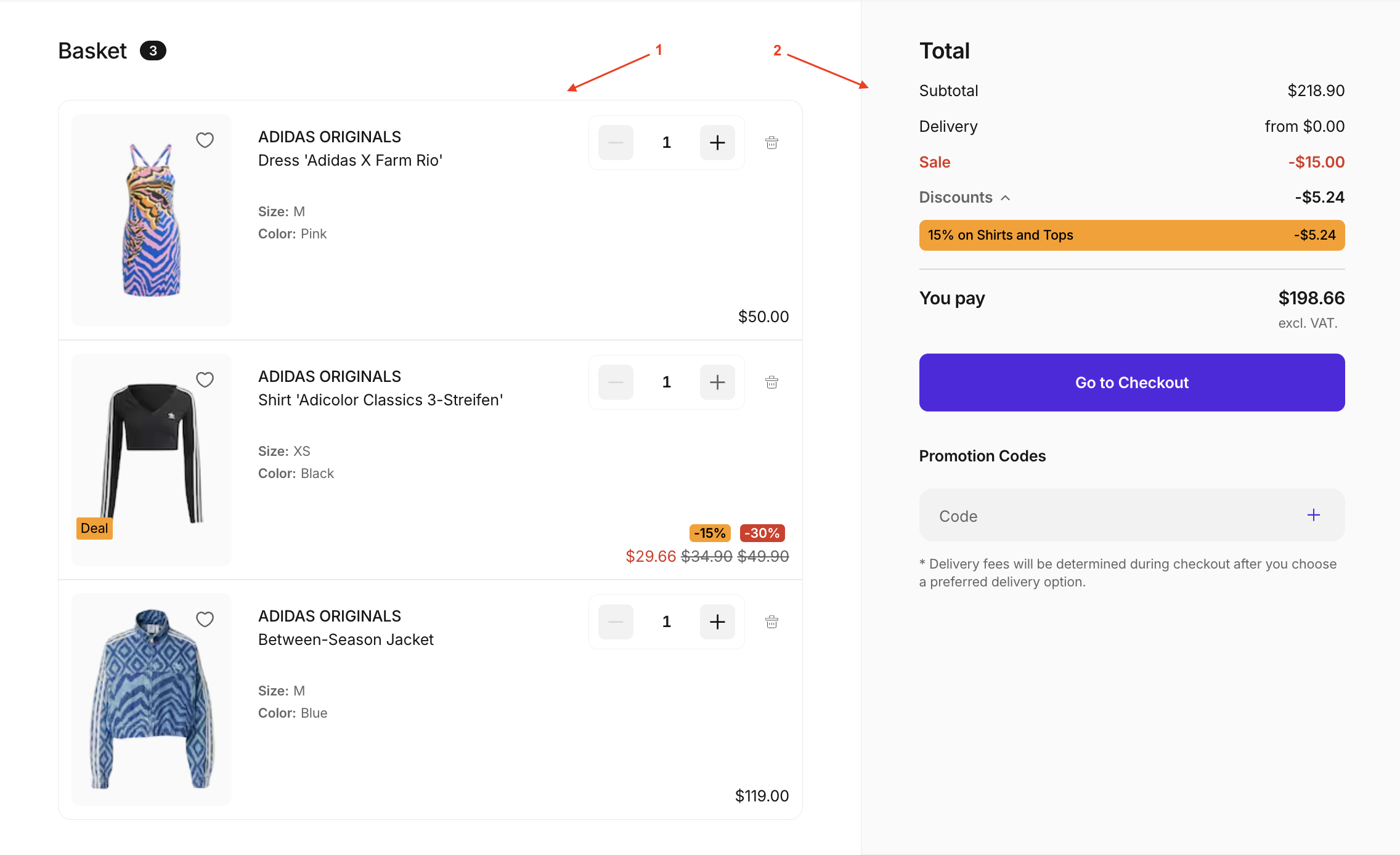Toggle wishlist heart on Between-Season Jacket
The height and width of the screenshot is (855, 1400).
(205, 620)
